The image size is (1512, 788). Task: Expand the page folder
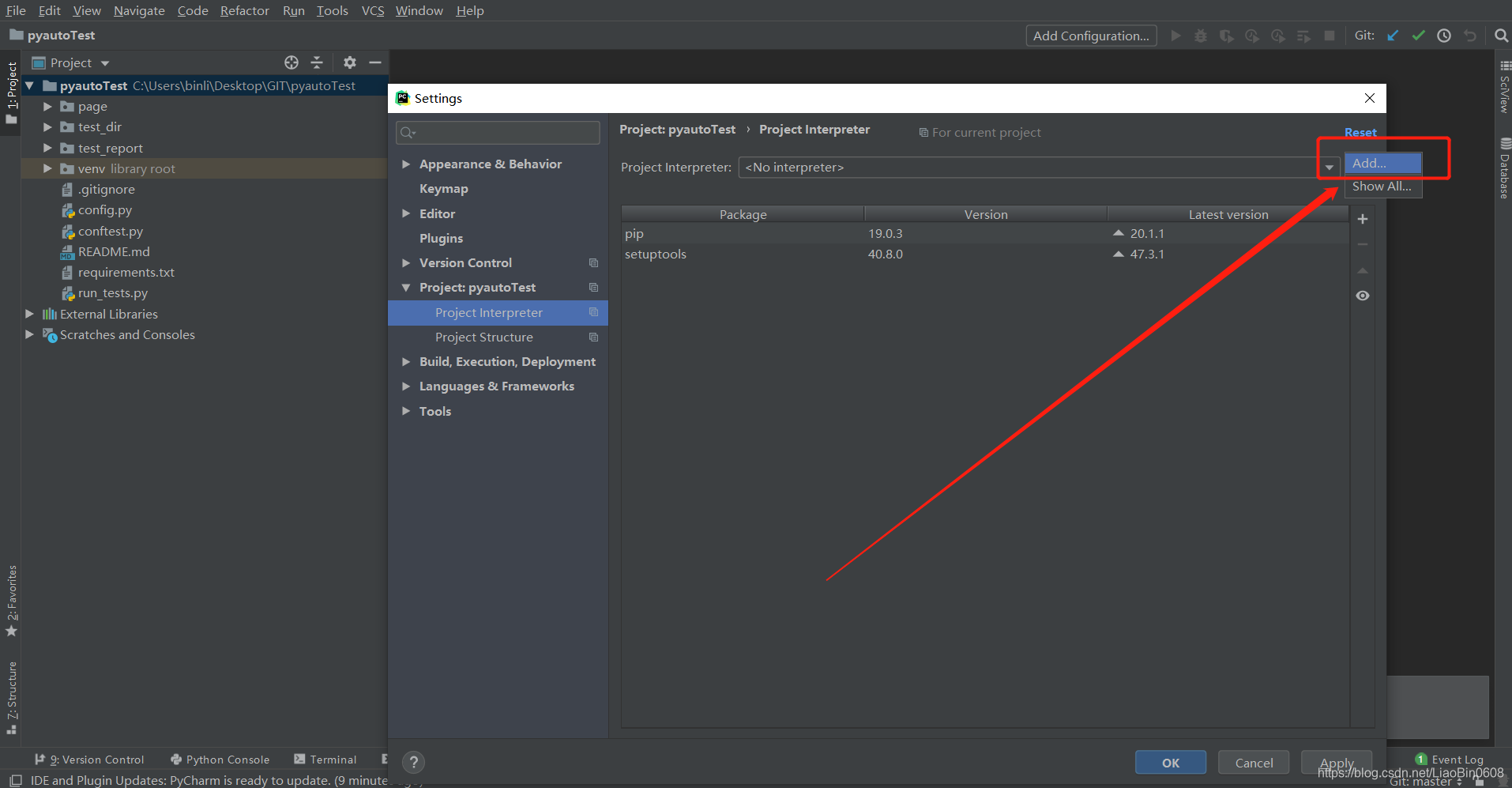pyautogui.click(x=47, y=106)
